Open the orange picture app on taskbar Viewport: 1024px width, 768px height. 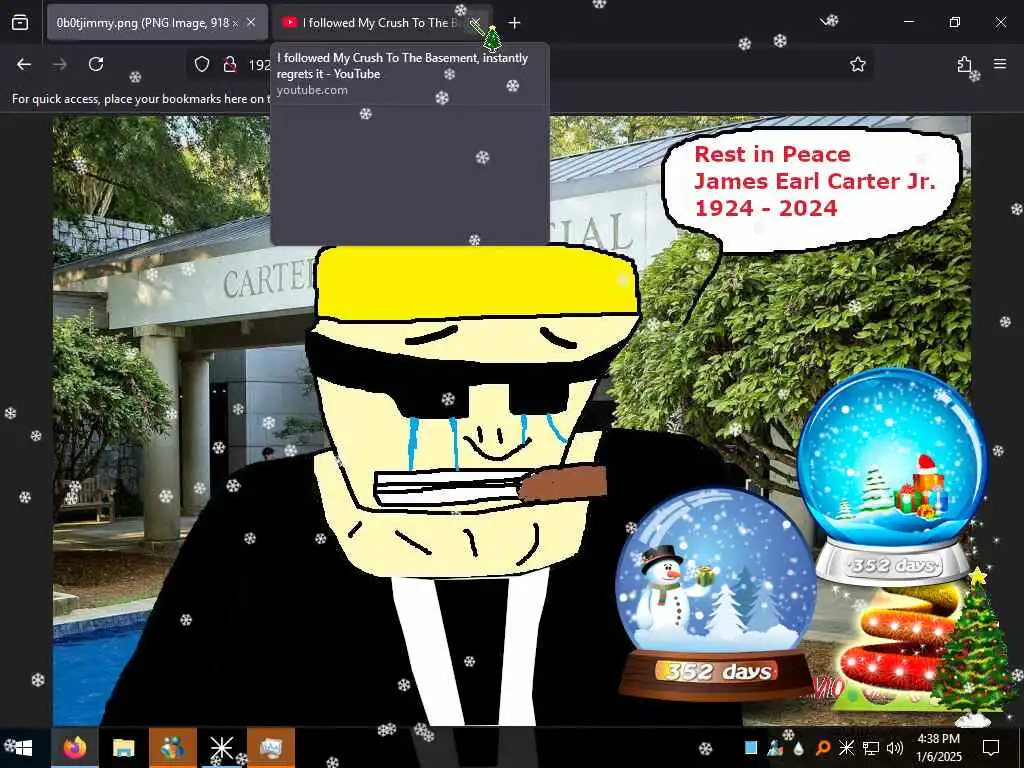tap(270, 747)
